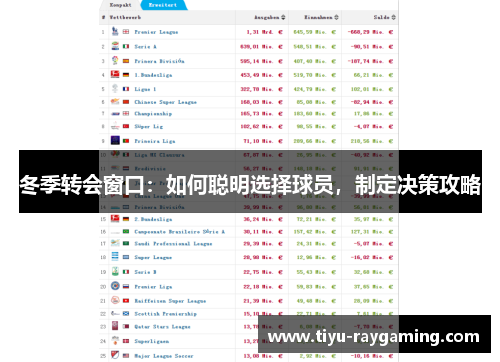Switch to the Erweitert tab
The height and width of the screenshot is (362, 500).
click(x=163, y=5)
